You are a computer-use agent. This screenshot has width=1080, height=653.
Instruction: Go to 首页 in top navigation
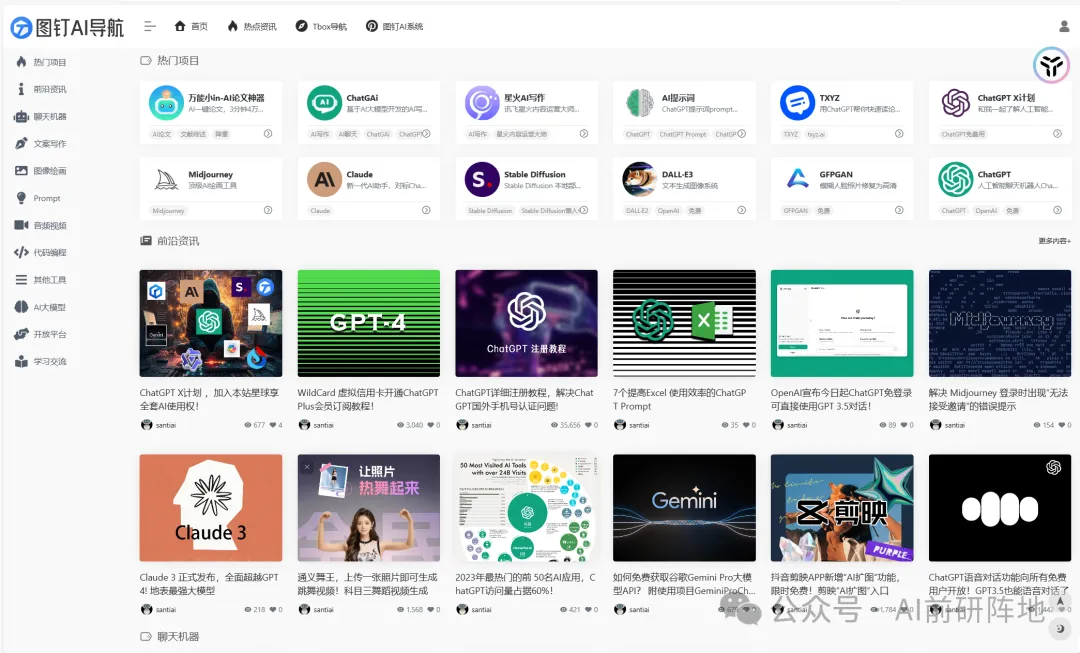tap(192, 27)
